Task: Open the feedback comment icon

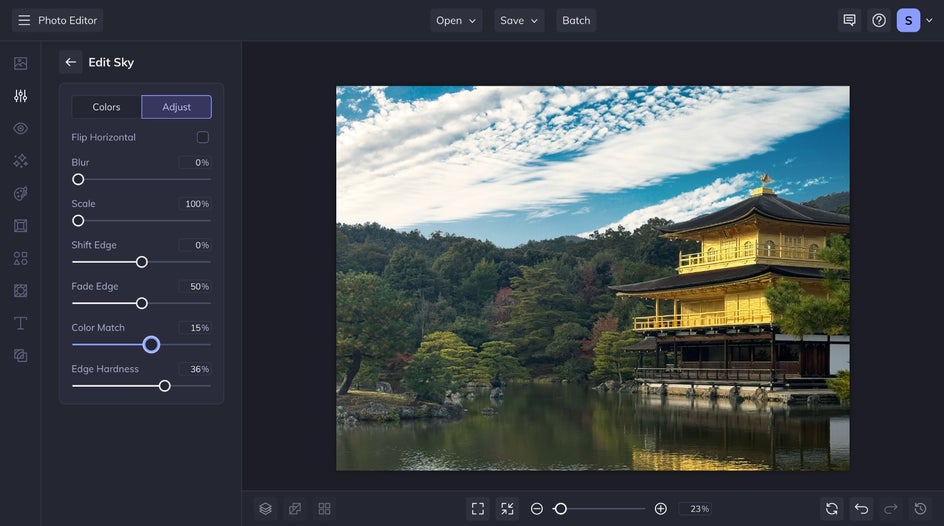Action: click(x=849, y=20)
